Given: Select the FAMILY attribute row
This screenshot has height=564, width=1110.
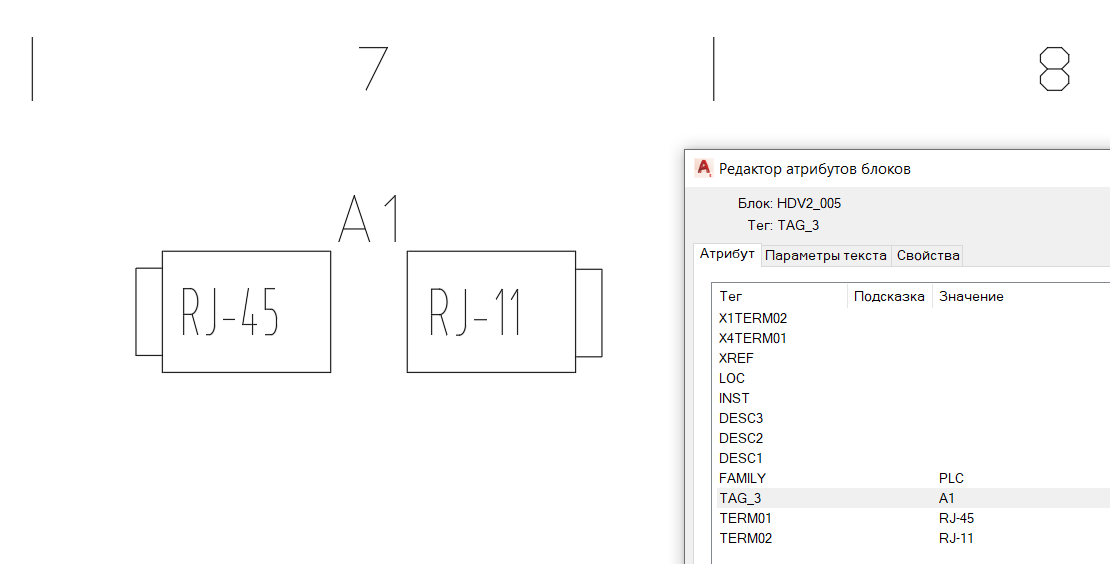Looking at the screenshot, I should pyautogui.click(x=913, y=478).
